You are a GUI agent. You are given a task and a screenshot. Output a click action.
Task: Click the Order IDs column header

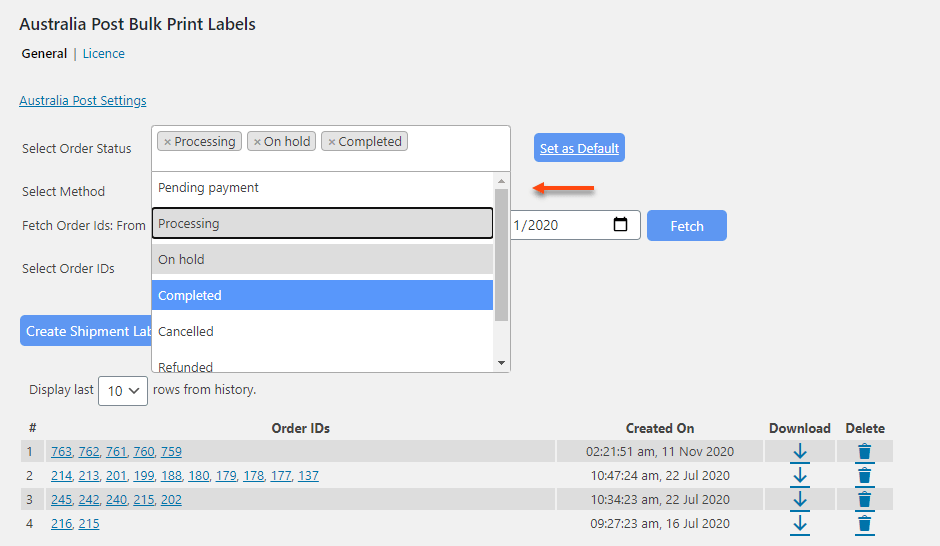300,429
